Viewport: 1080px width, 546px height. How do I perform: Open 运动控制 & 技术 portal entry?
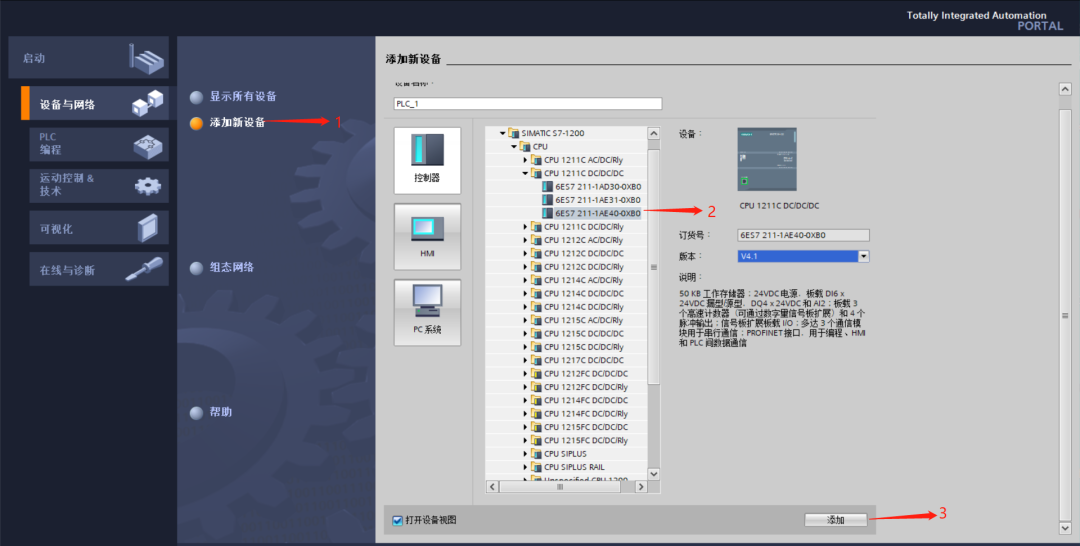tap(98, 185)
